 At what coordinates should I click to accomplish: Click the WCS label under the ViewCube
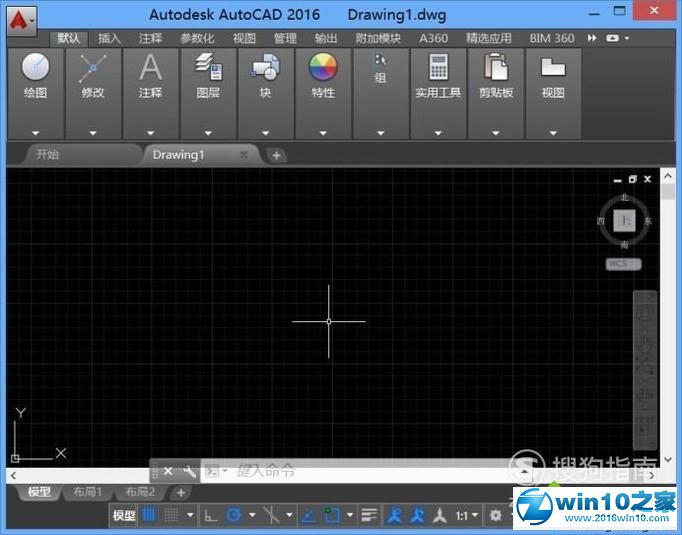622,264
